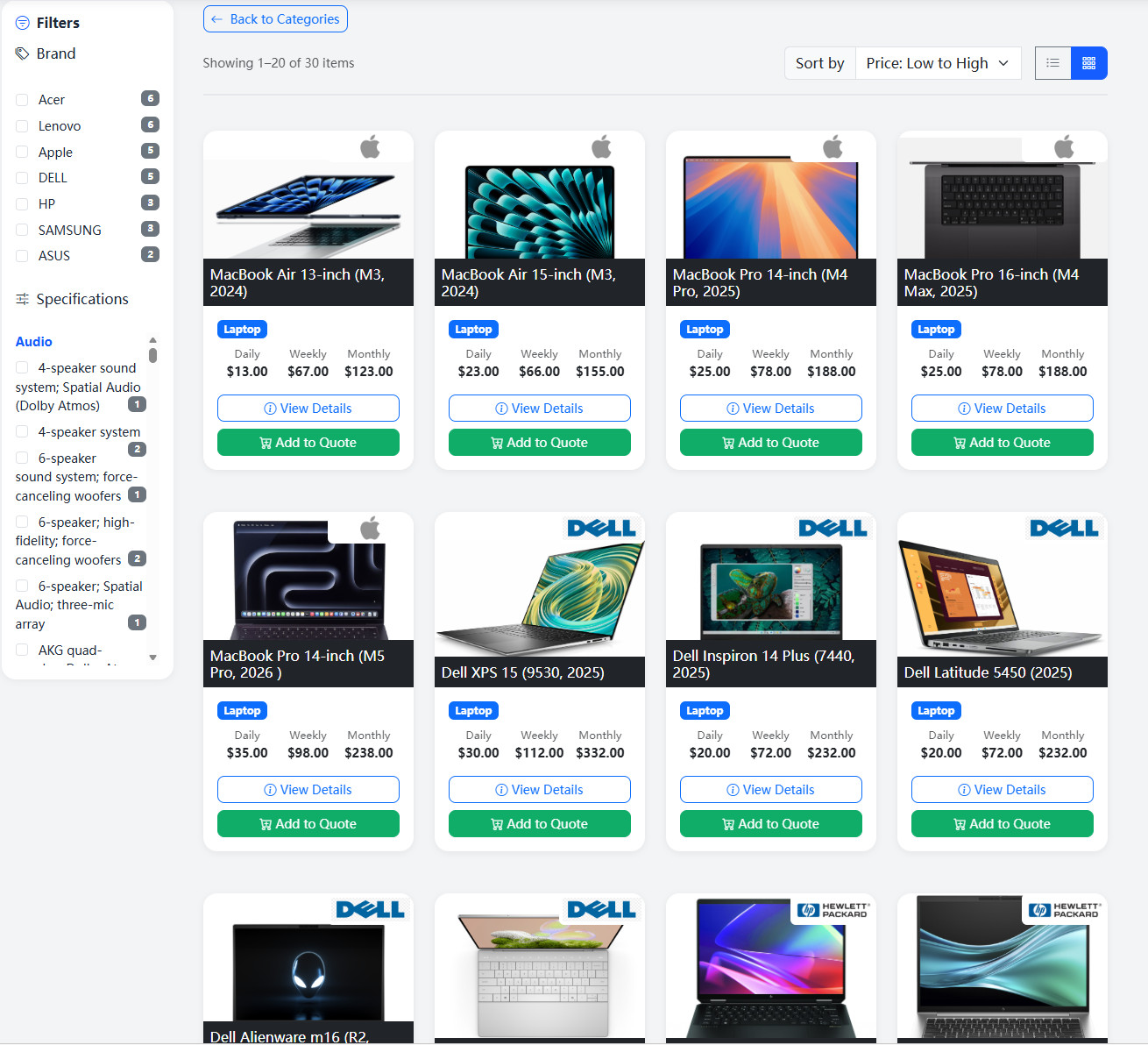Check the DELL brand filter
The width and height of the screenshot is (1148, 1045).
(22, 178)
